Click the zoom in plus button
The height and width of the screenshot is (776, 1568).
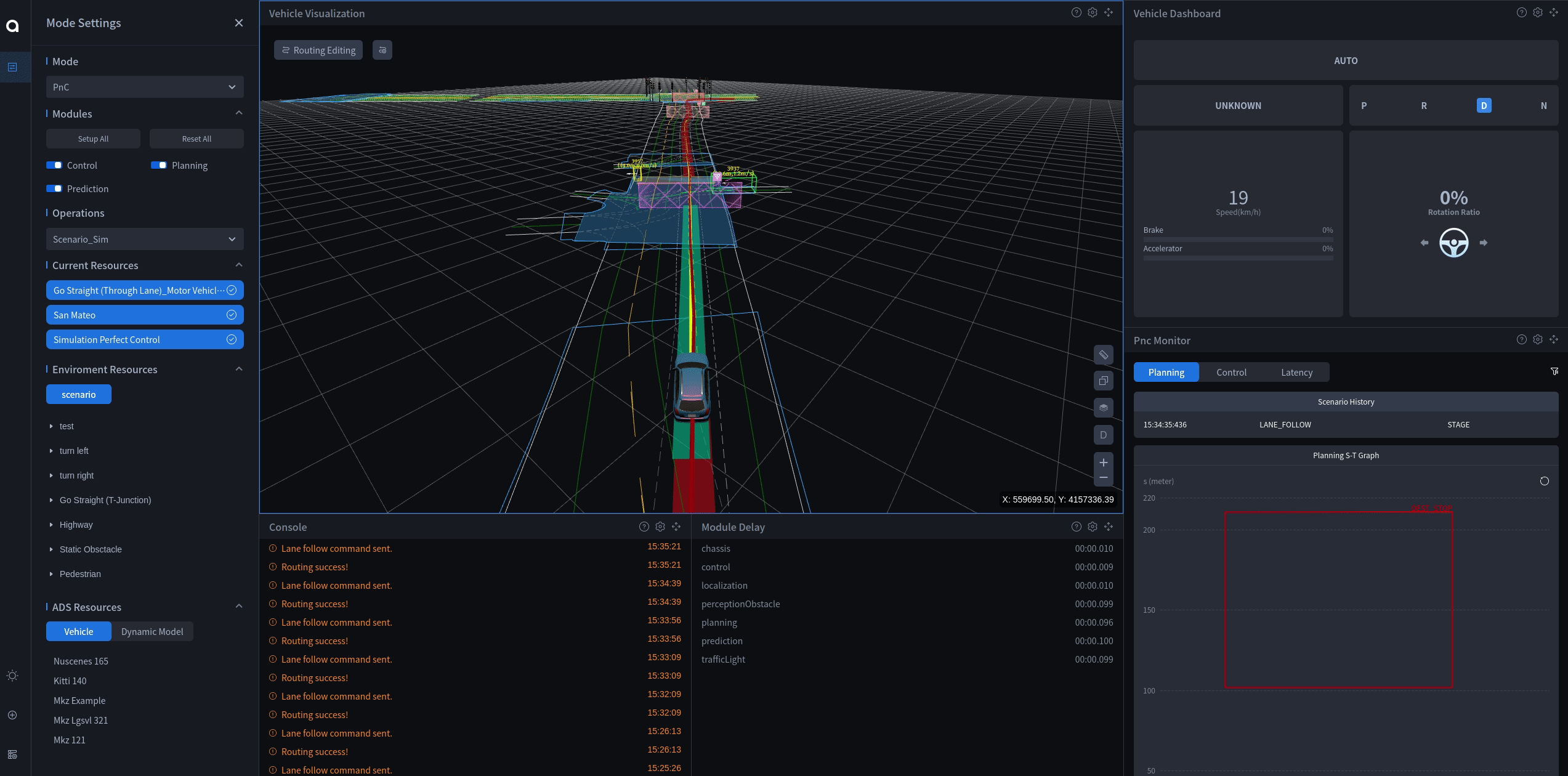(1103, 463)
